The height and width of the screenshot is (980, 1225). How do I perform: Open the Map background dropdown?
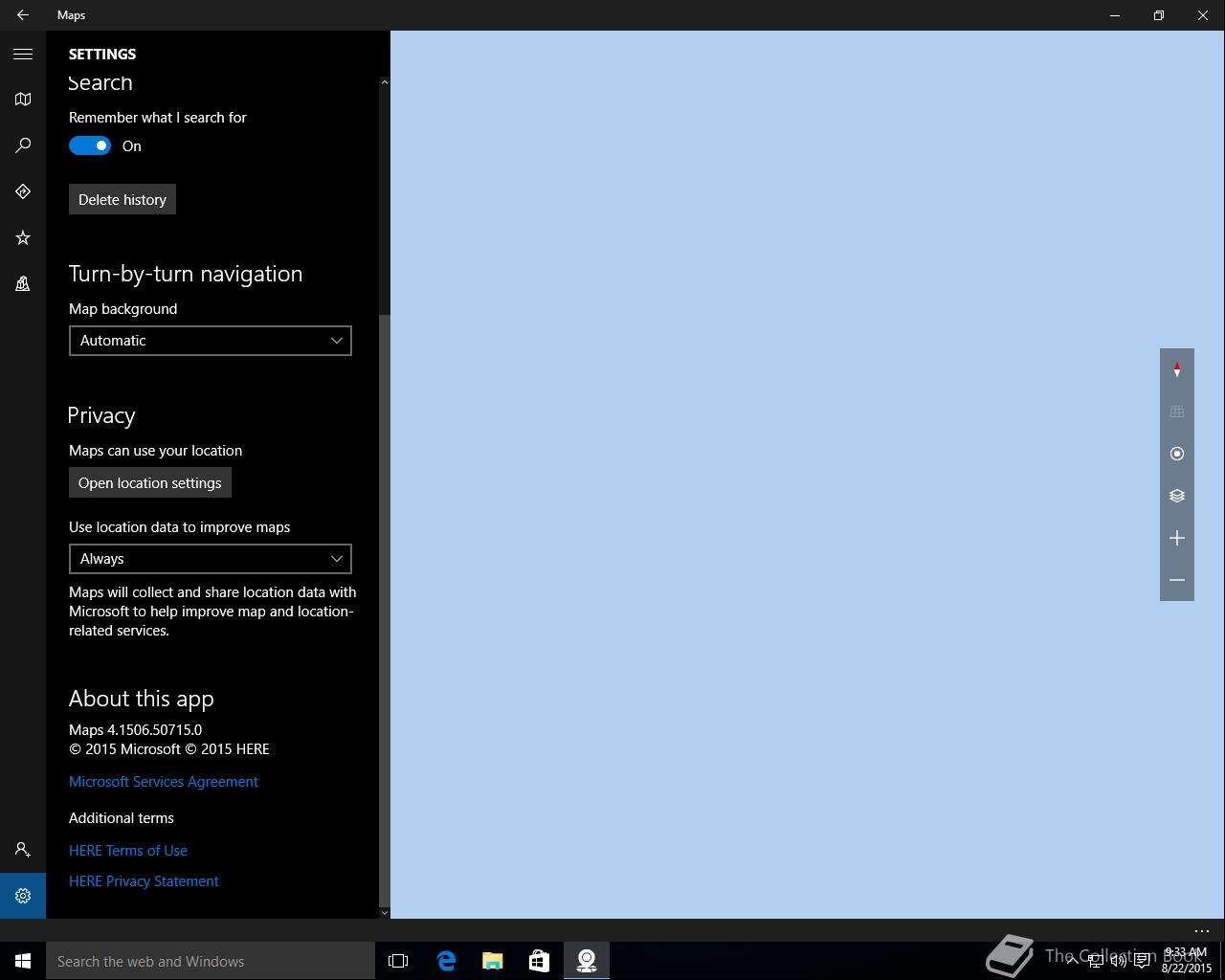point(211,341)
